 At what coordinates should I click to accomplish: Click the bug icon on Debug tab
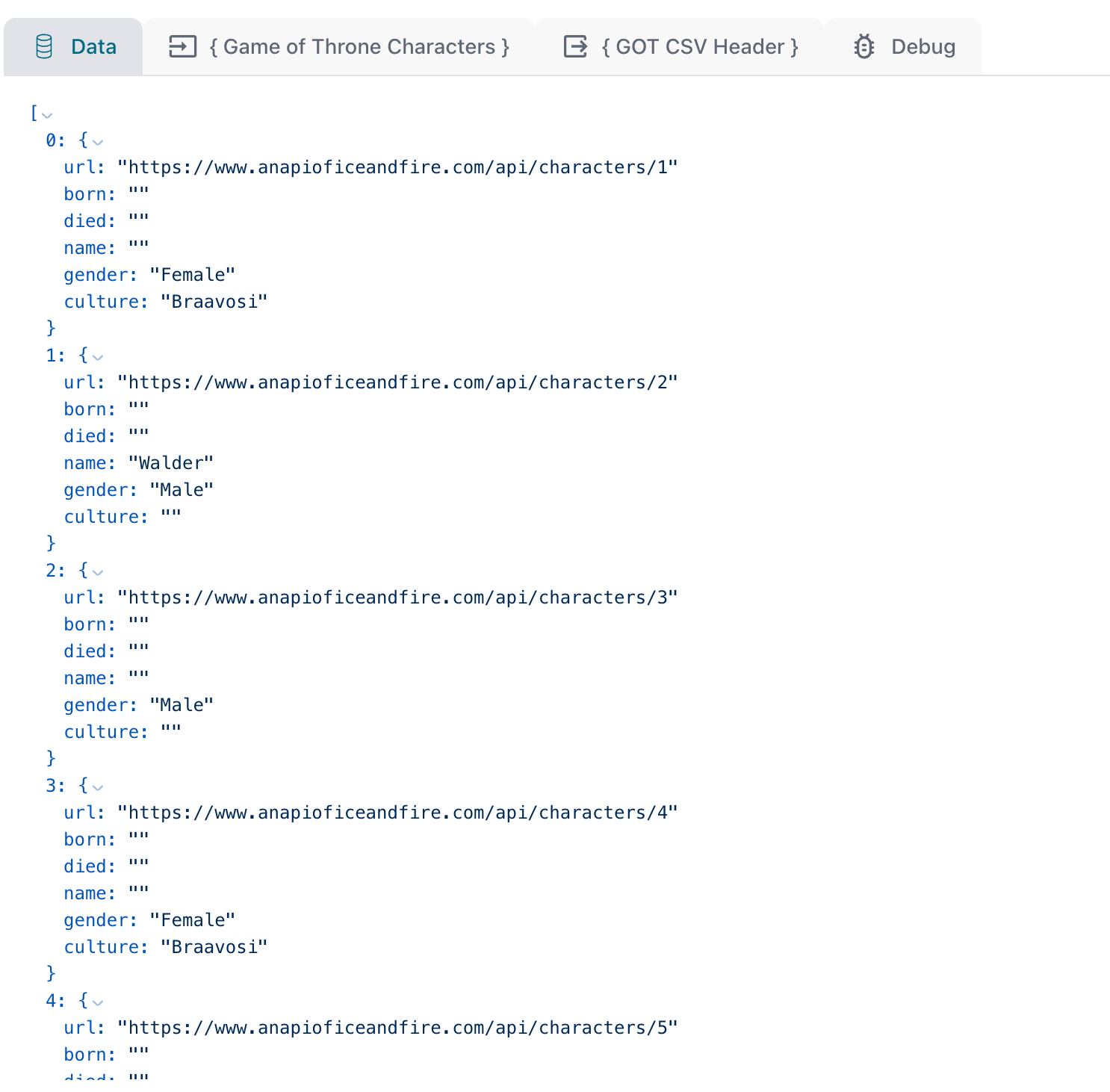tap(864, 46)
